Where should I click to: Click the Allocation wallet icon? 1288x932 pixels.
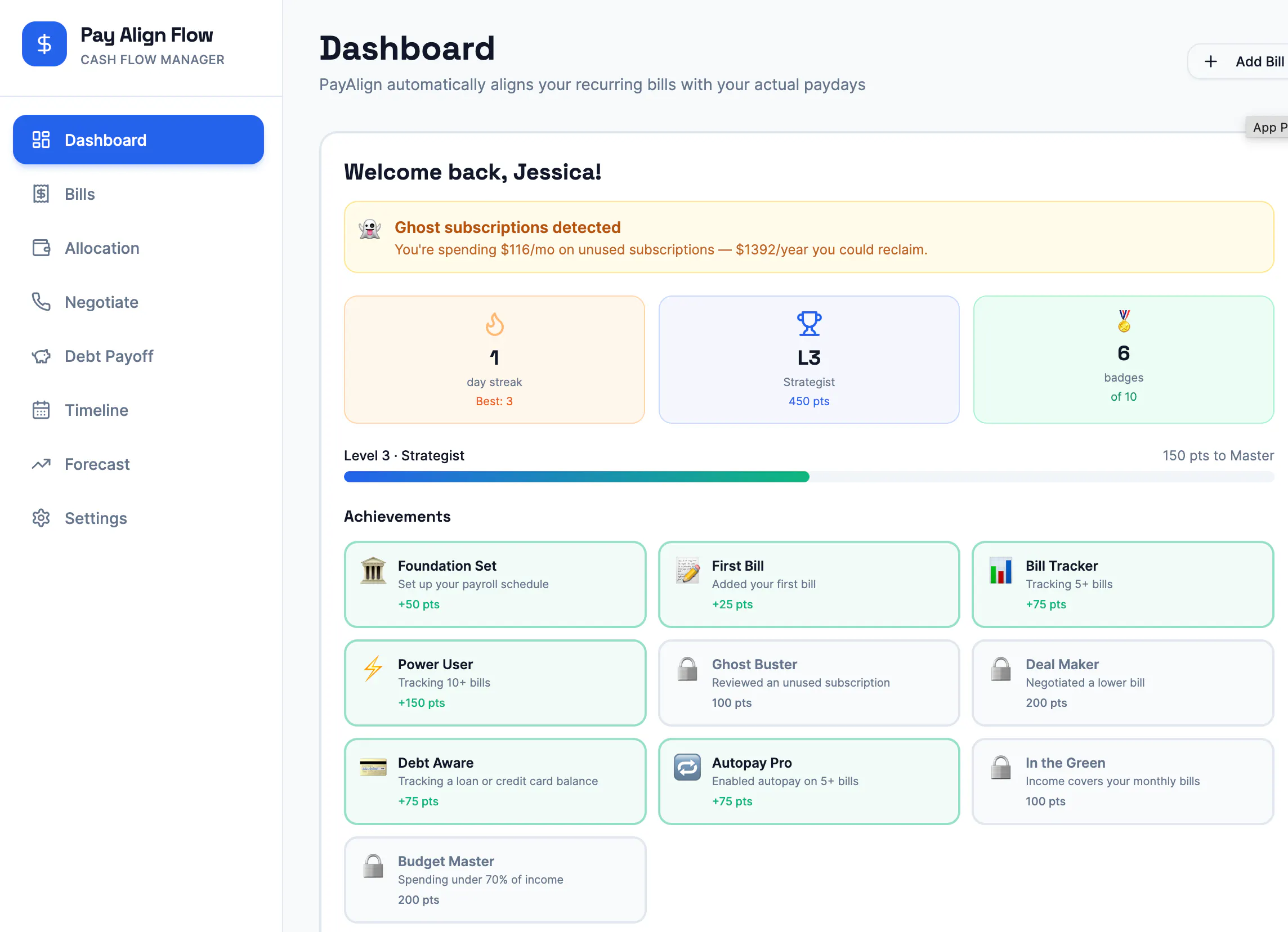click(x=41, y=248)
